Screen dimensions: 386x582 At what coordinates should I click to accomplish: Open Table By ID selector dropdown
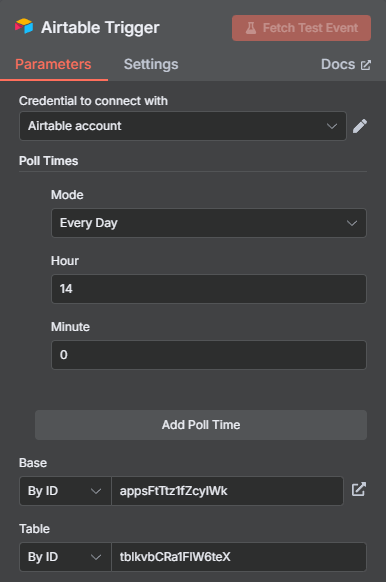(x=65, y=557)
